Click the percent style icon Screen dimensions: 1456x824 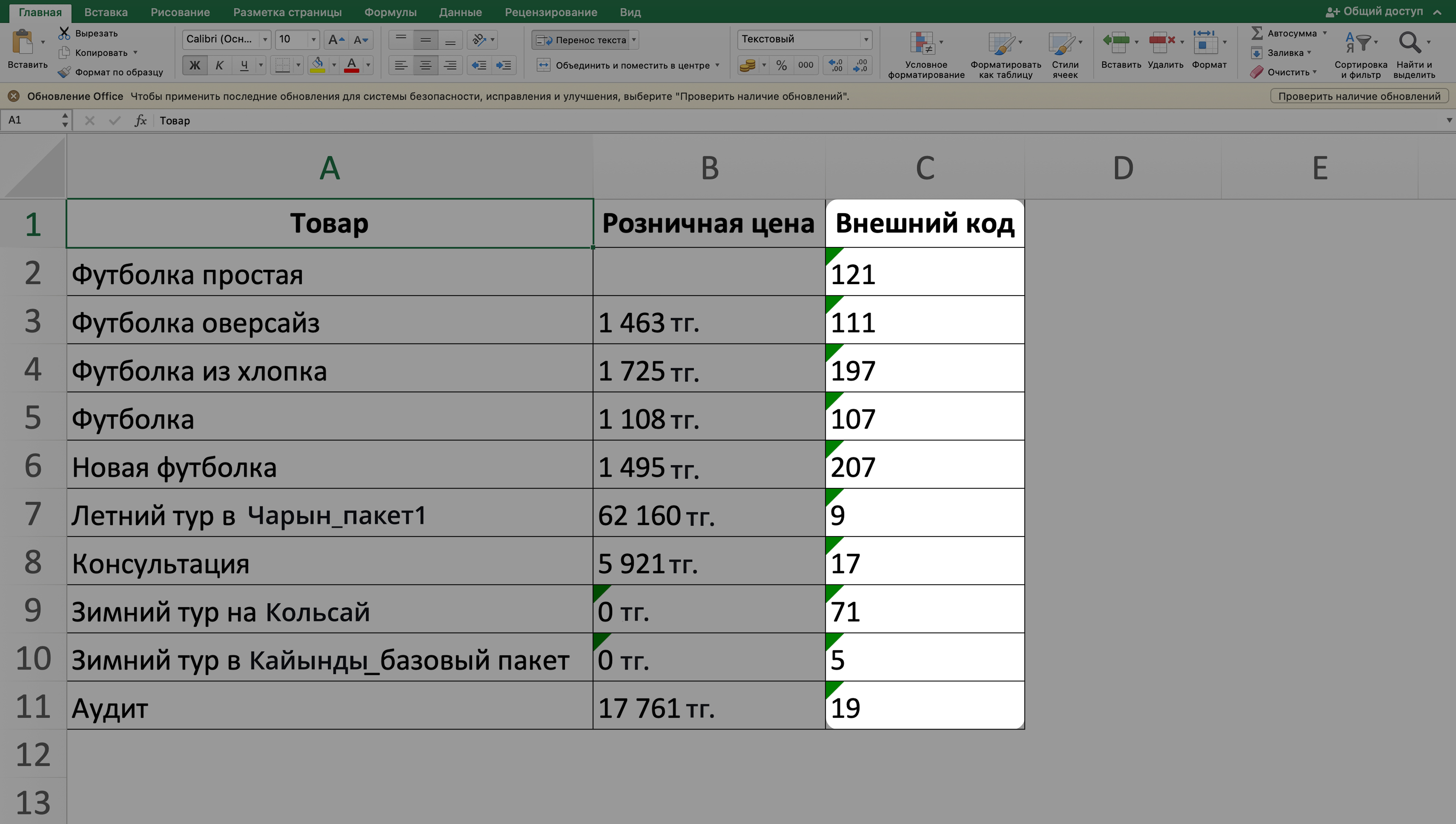coord(781,66)
